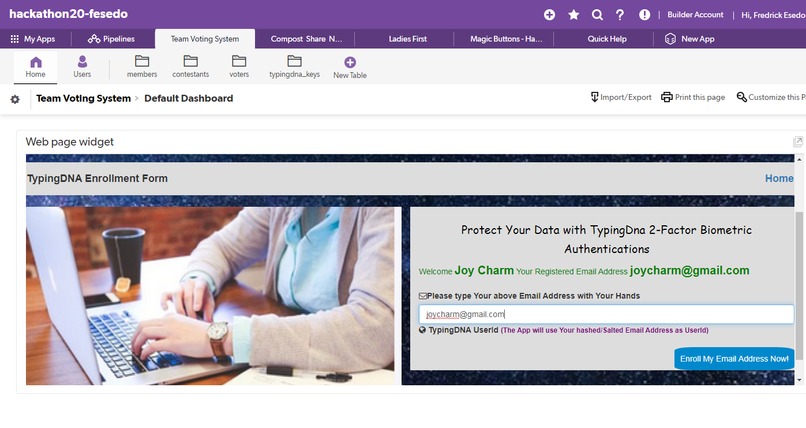Click Customize this Page

tap(771, 97)
